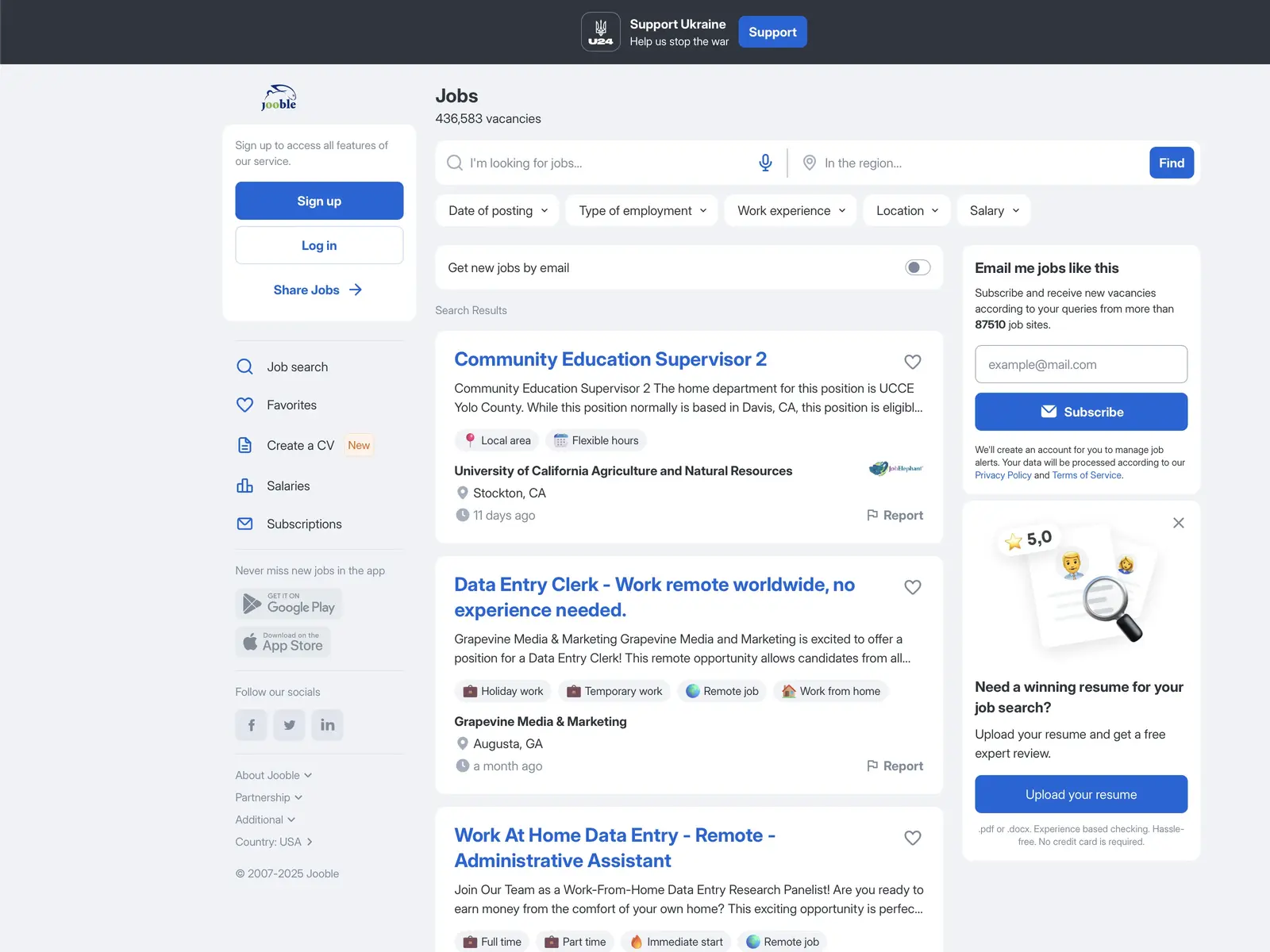The width and height of the screenshot is (1270, 952).
Task: Toggle Get new jobs by email switch
Action: point(918,267)
